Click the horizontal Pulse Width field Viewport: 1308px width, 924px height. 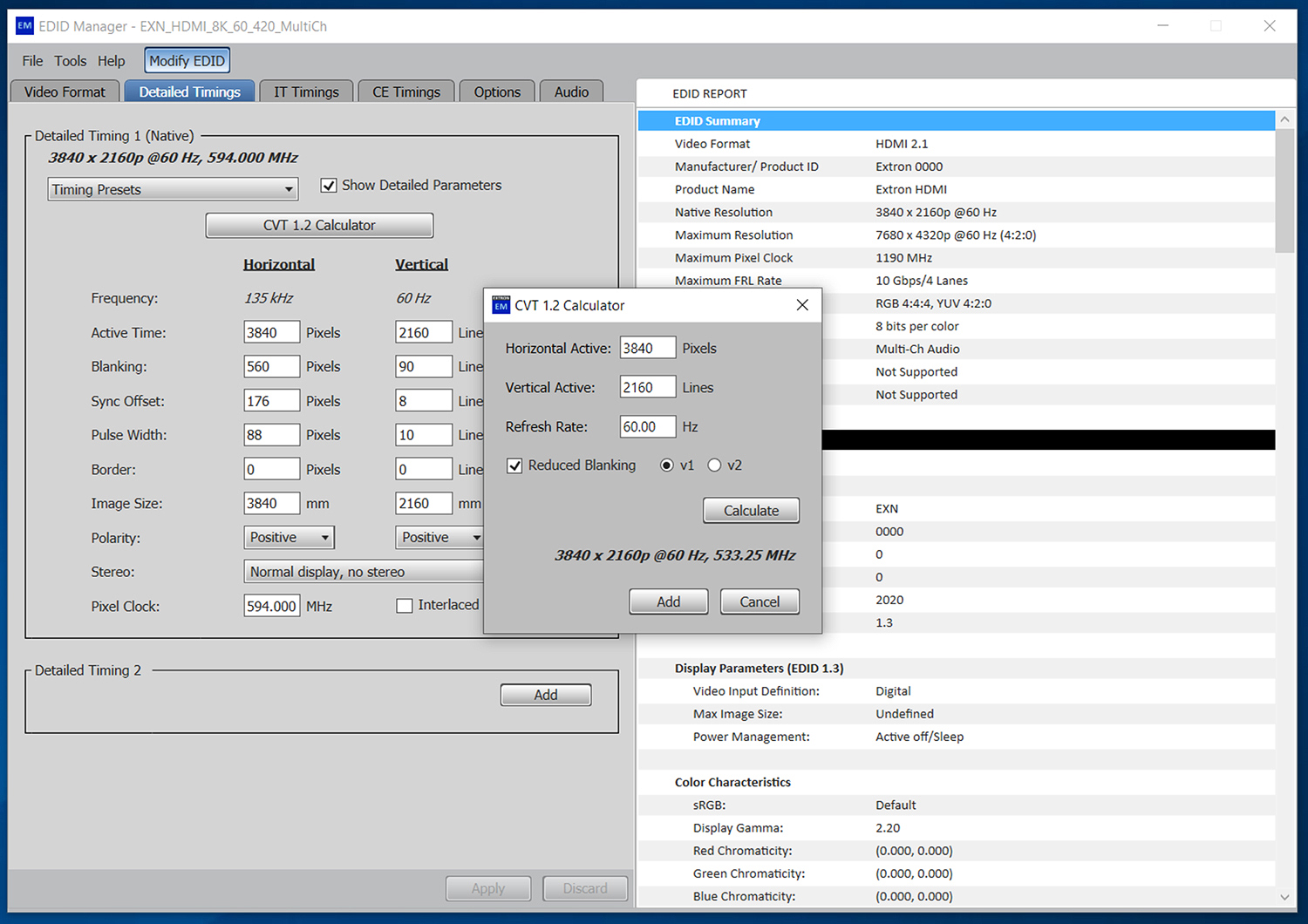pos(272,435)
